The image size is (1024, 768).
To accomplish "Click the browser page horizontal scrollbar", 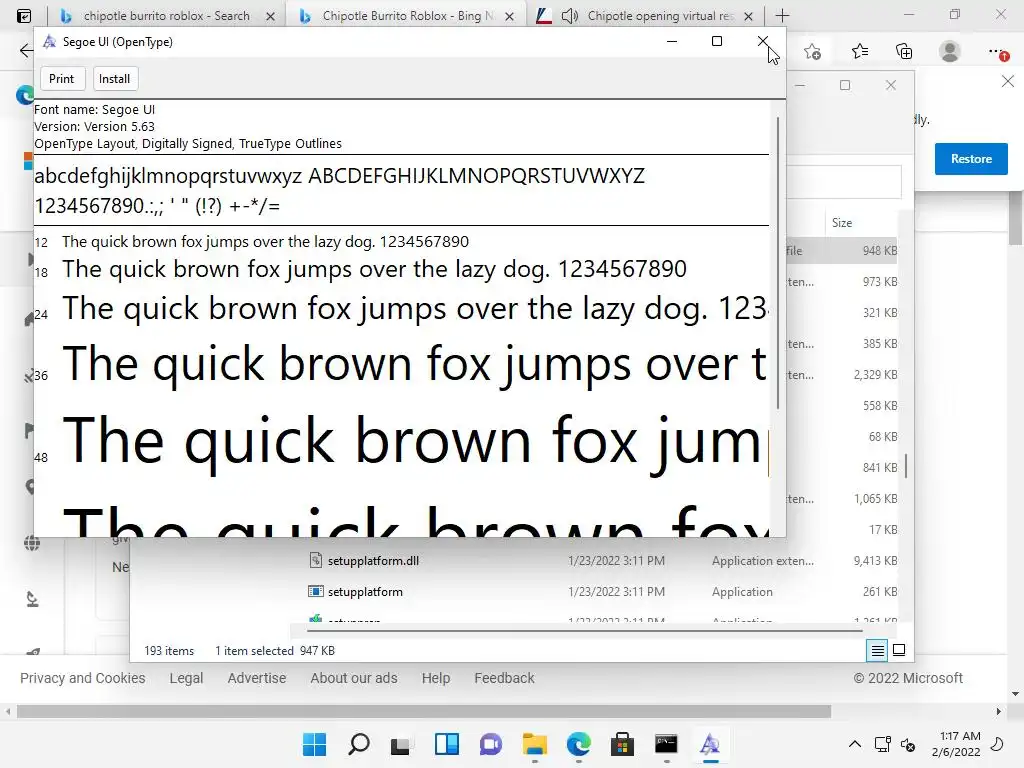I will click(424, 711).
